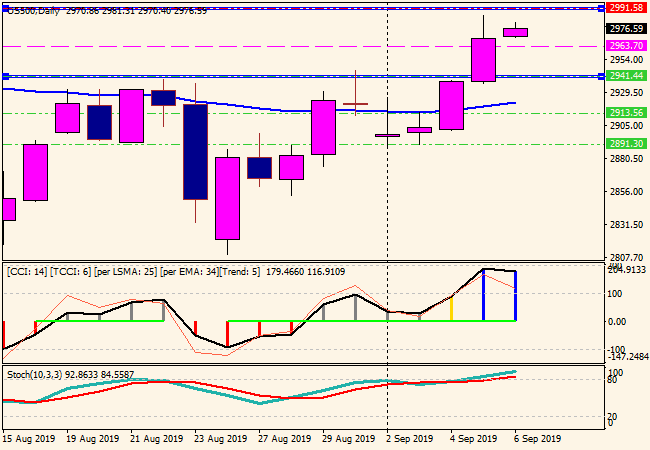The image size is (650, 450).
Task: Click the 2 Sep 2019 date label
Action: (407, 438)
